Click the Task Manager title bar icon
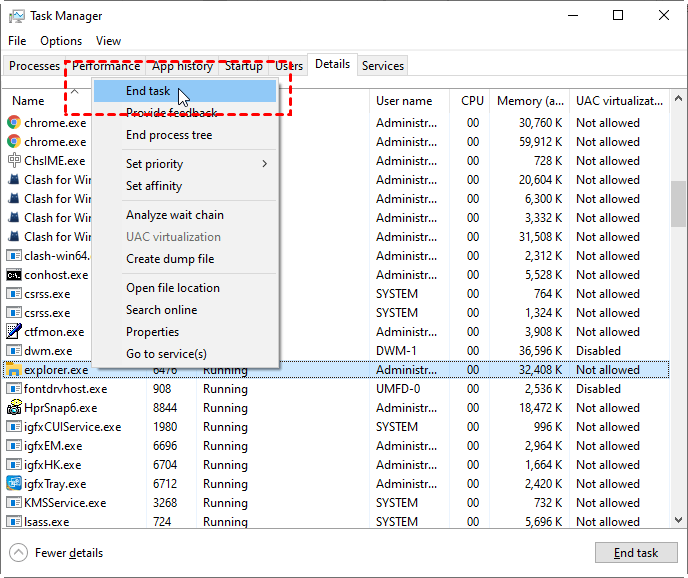Image resolution: width=688 pixels, height=578 pixels. (15, 16)
